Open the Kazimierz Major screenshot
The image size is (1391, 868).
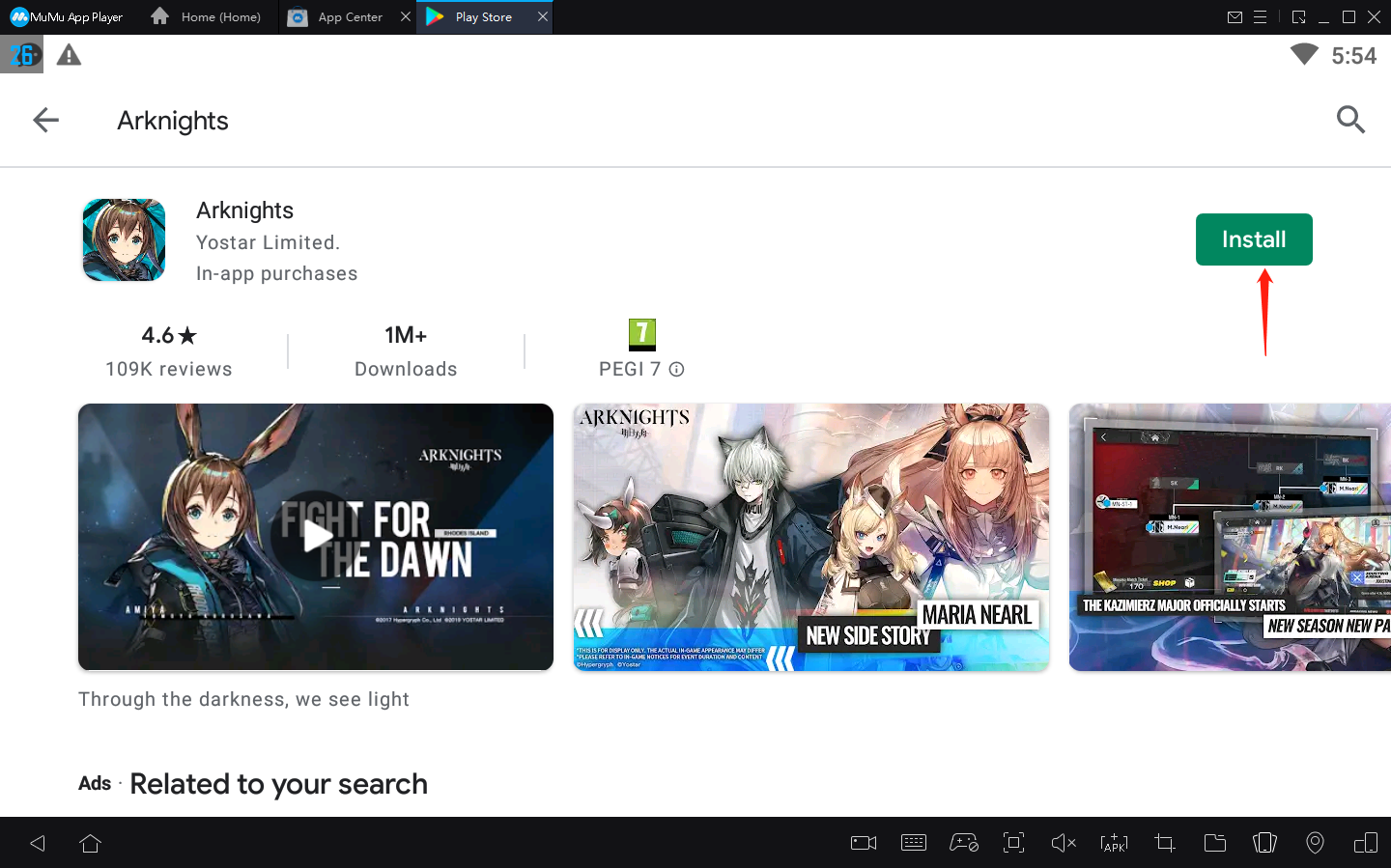(1230, 537)
